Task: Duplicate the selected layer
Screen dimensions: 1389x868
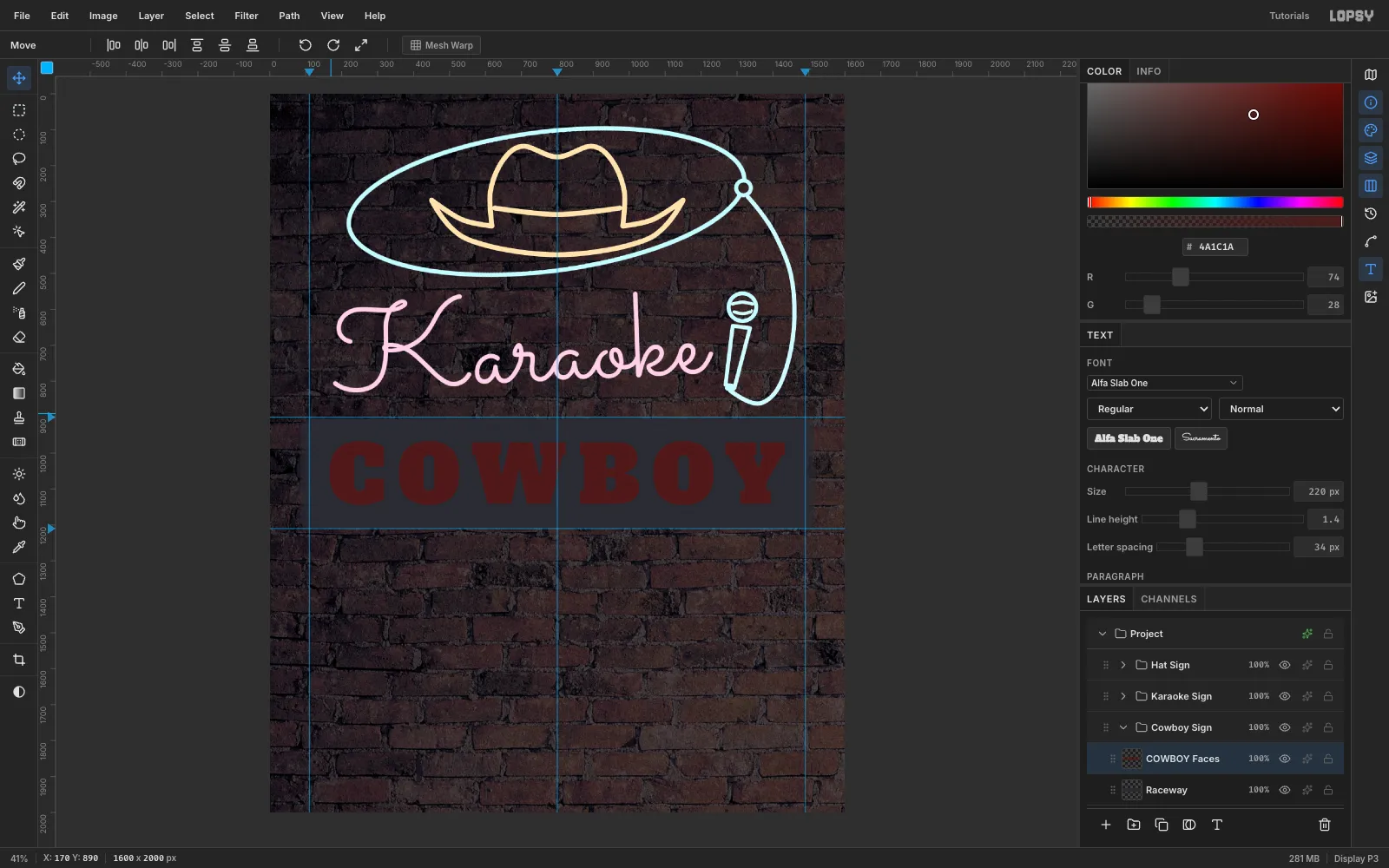Action: 1162,825
